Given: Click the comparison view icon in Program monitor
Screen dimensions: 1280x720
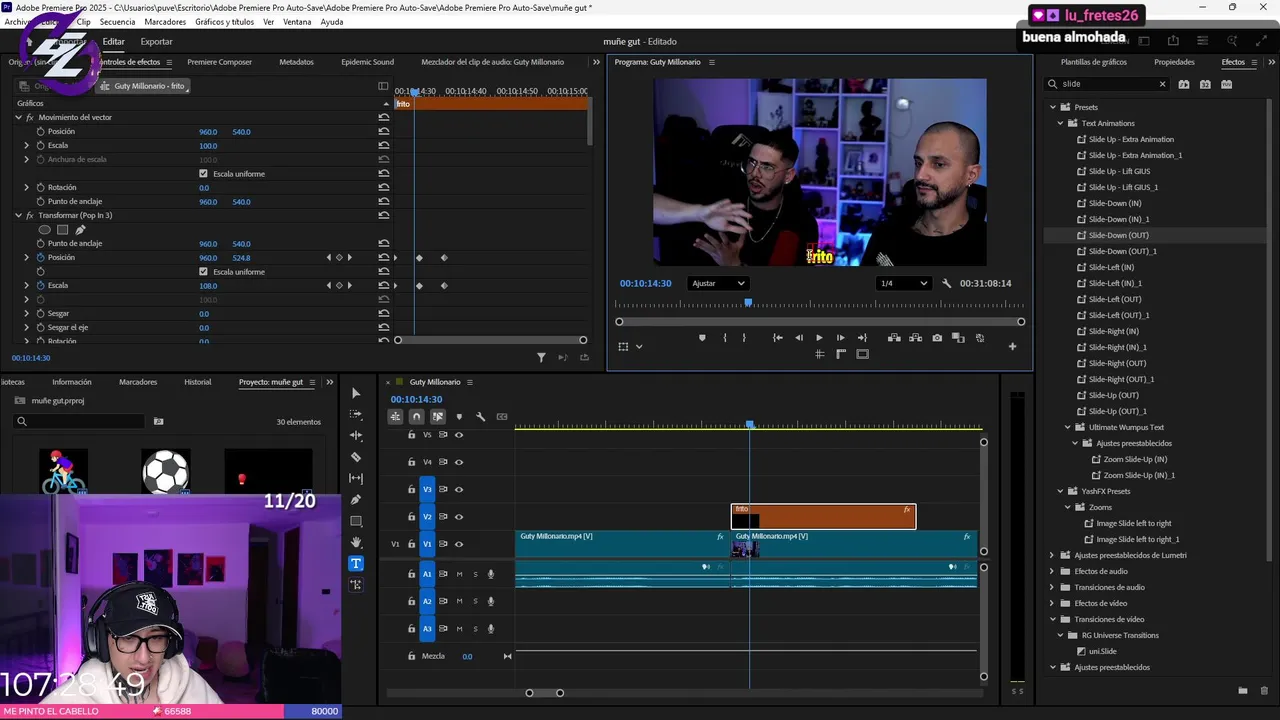Looking at the screenshot, I should coord(959,338).
